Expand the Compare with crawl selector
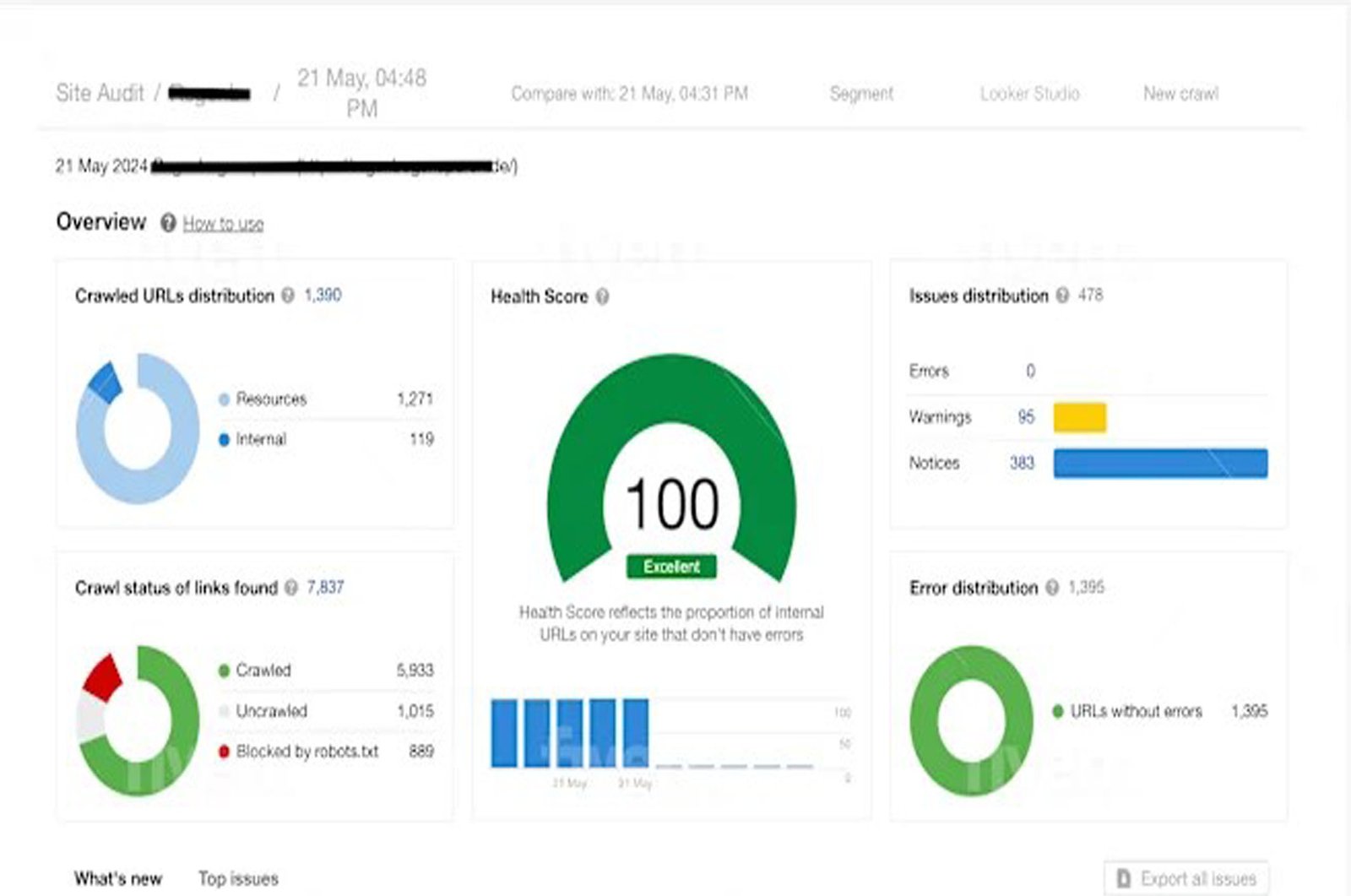This screenshot has width=1351, height=896. 629,94
